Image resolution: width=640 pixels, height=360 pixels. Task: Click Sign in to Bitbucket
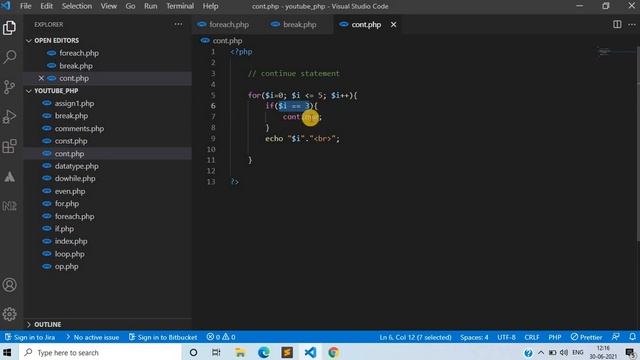pos(163,337)
